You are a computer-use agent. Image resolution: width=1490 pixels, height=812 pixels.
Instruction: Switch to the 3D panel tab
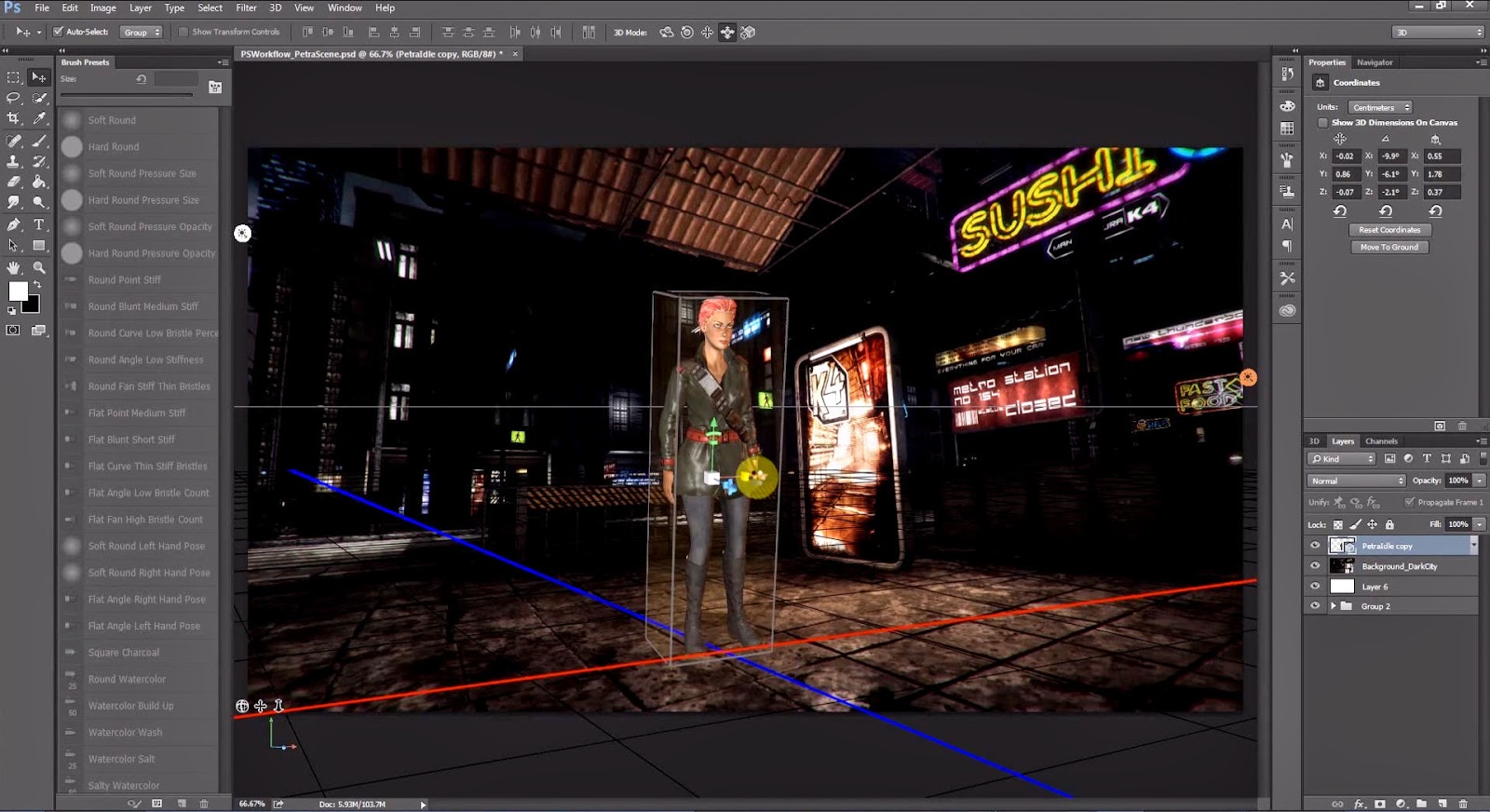coord(1314,441)
